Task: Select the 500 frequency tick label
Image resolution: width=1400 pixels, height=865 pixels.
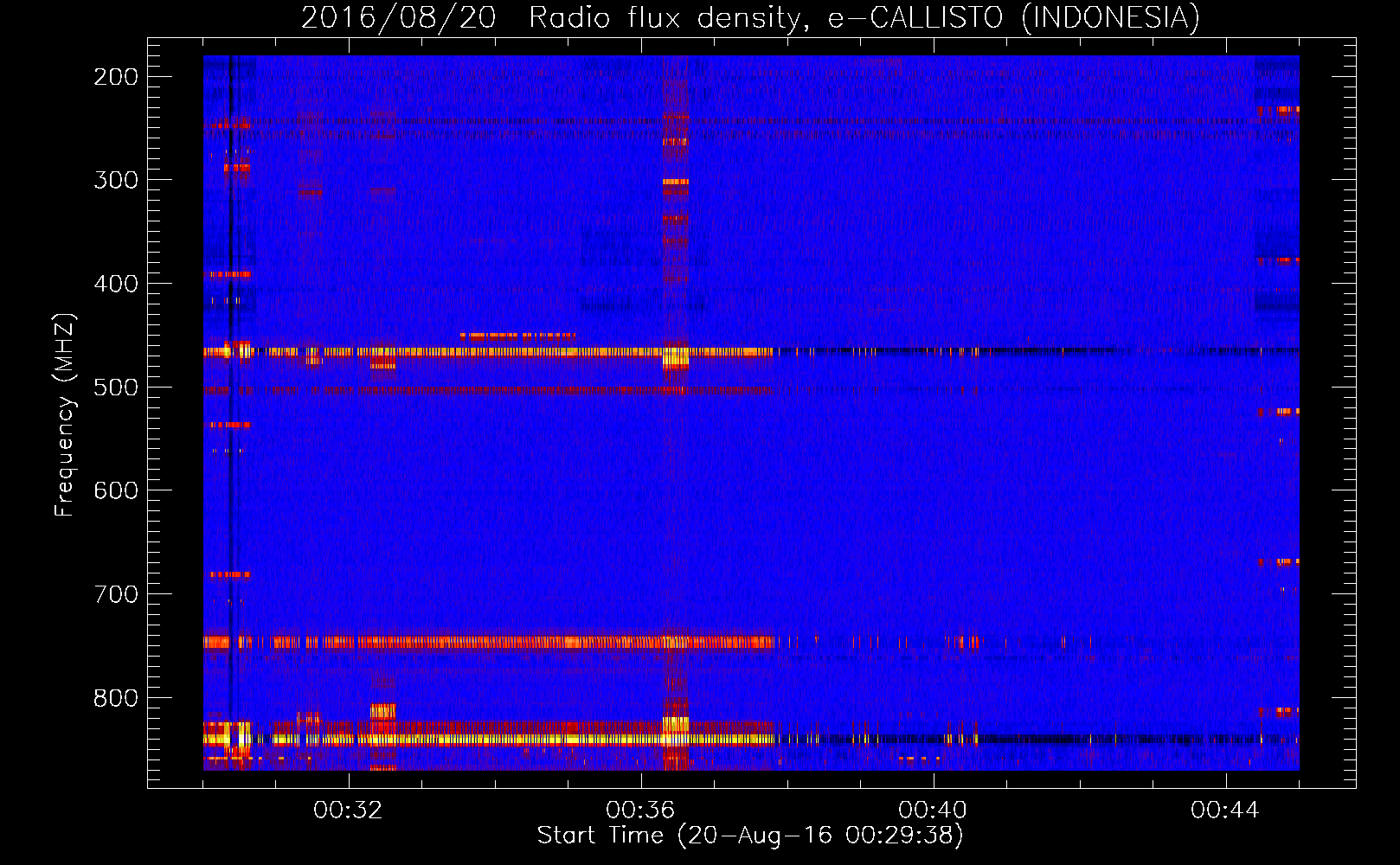Action: (x=116, y=388)
